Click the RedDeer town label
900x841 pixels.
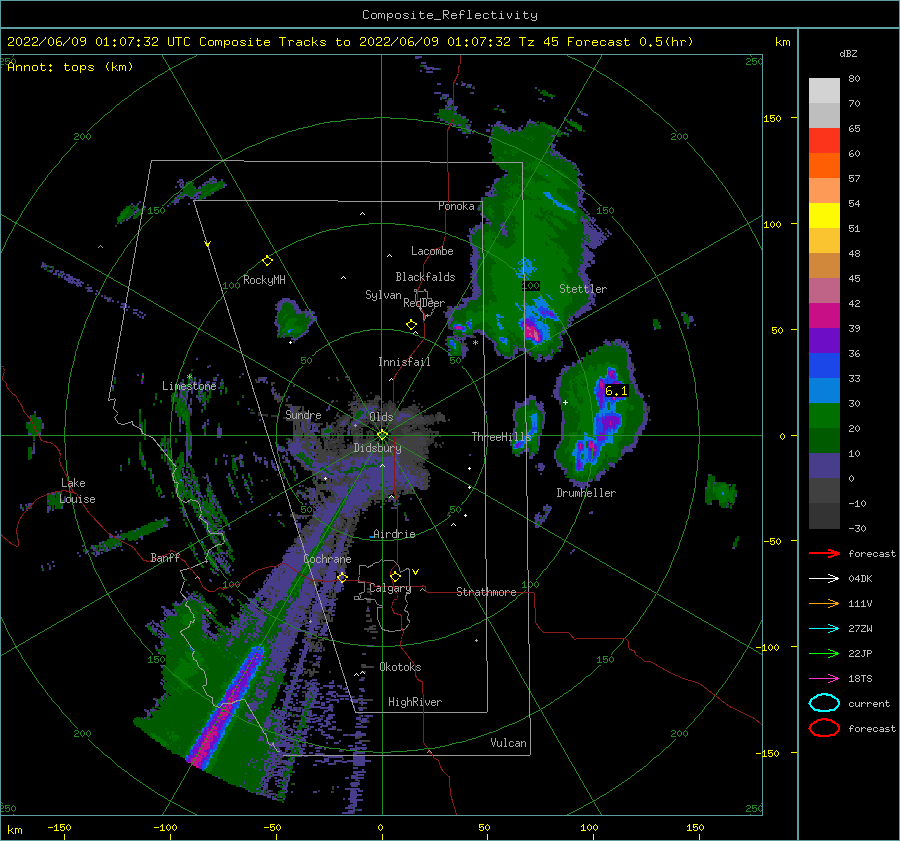coord(424,303)
